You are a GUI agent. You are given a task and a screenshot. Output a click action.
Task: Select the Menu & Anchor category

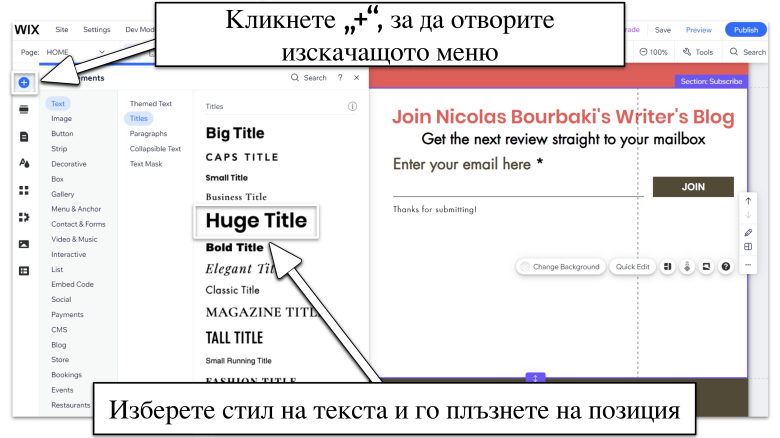point(76,209)
